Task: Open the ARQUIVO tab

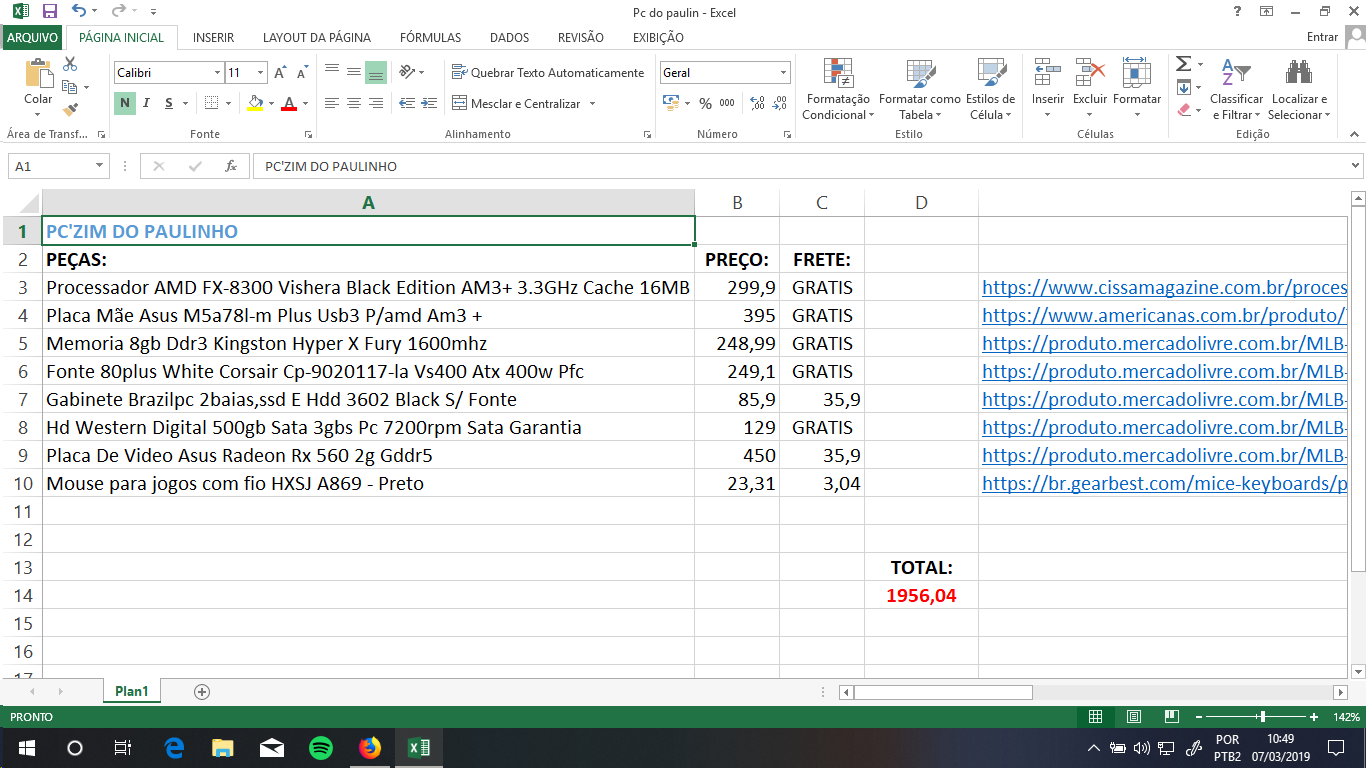Action: [x=32, y=37]
